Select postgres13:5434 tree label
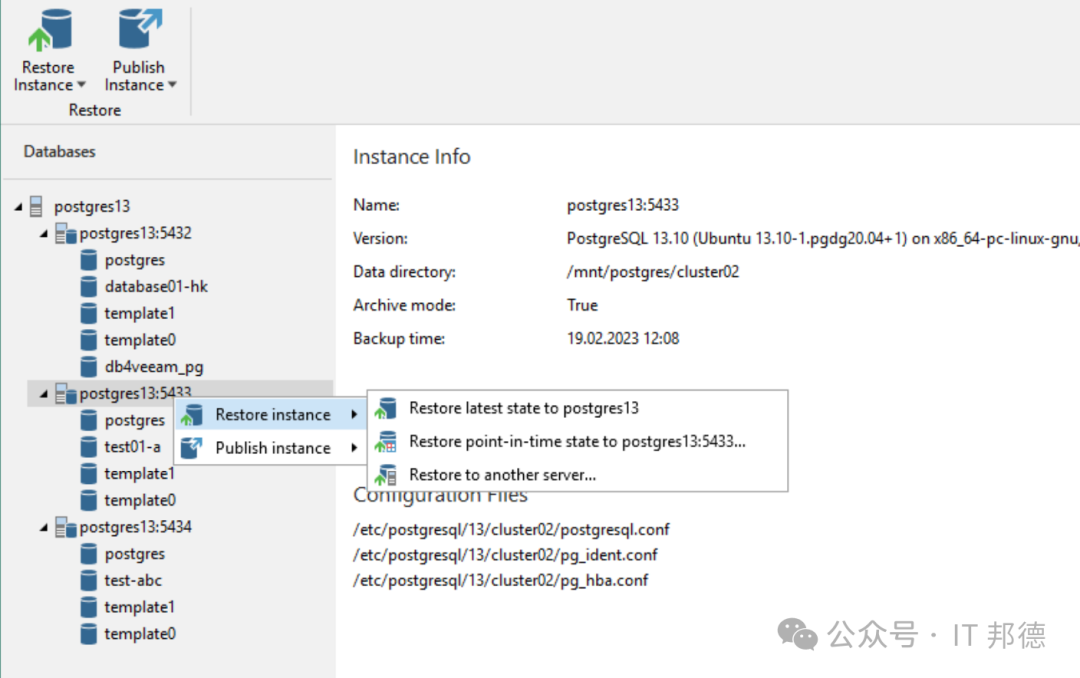The width and height of the screenshot is (1080, 678). pyautogui.click(x=136, y=526)
